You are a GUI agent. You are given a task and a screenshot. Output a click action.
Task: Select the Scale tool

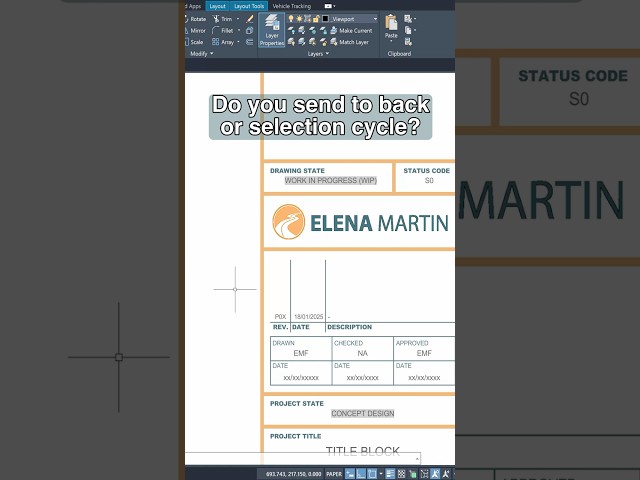point(194,42)
